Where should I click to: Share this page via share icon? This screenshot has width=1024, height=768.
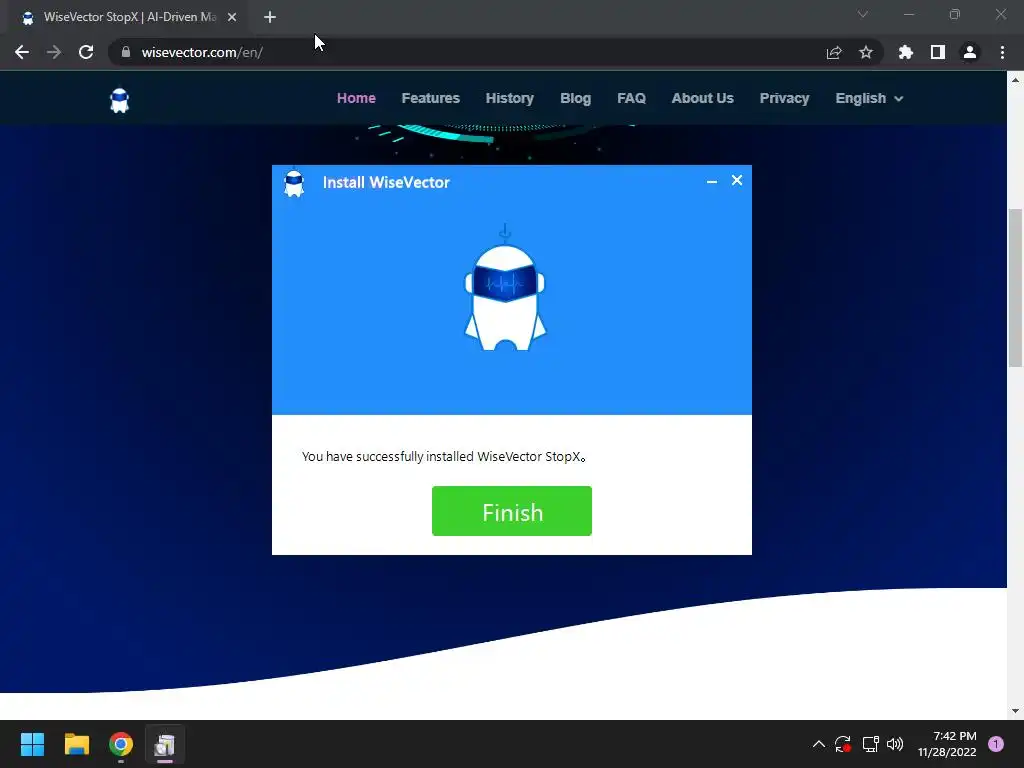[834, 52]
